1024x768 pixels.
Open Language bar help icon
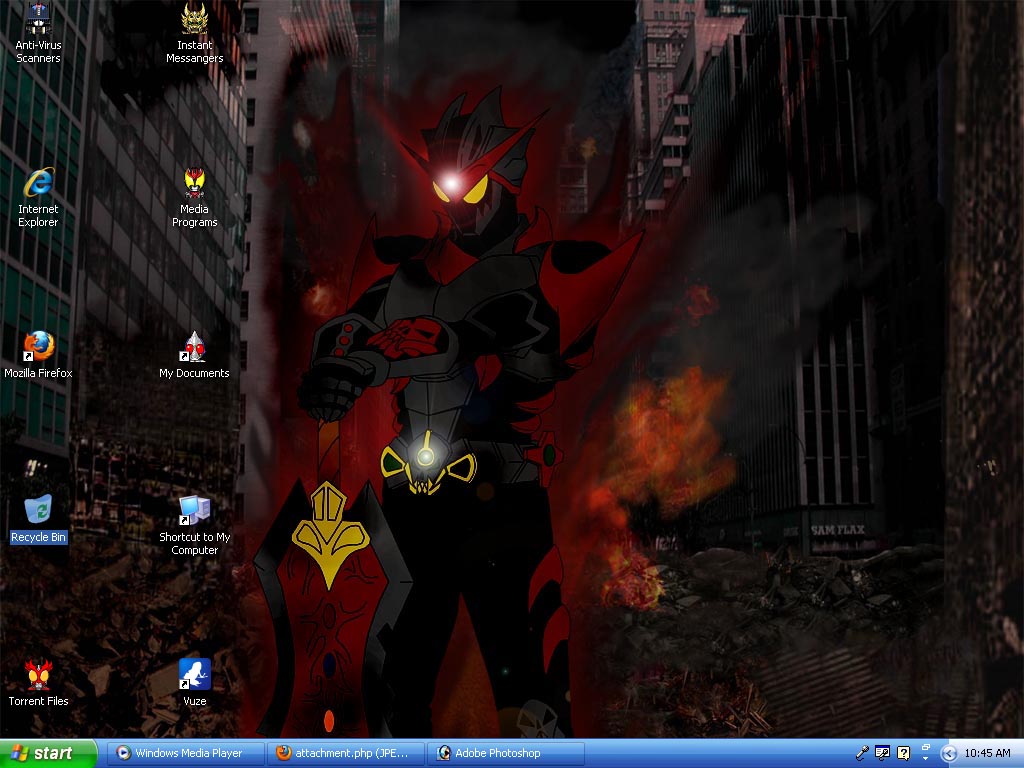(903, 753)
